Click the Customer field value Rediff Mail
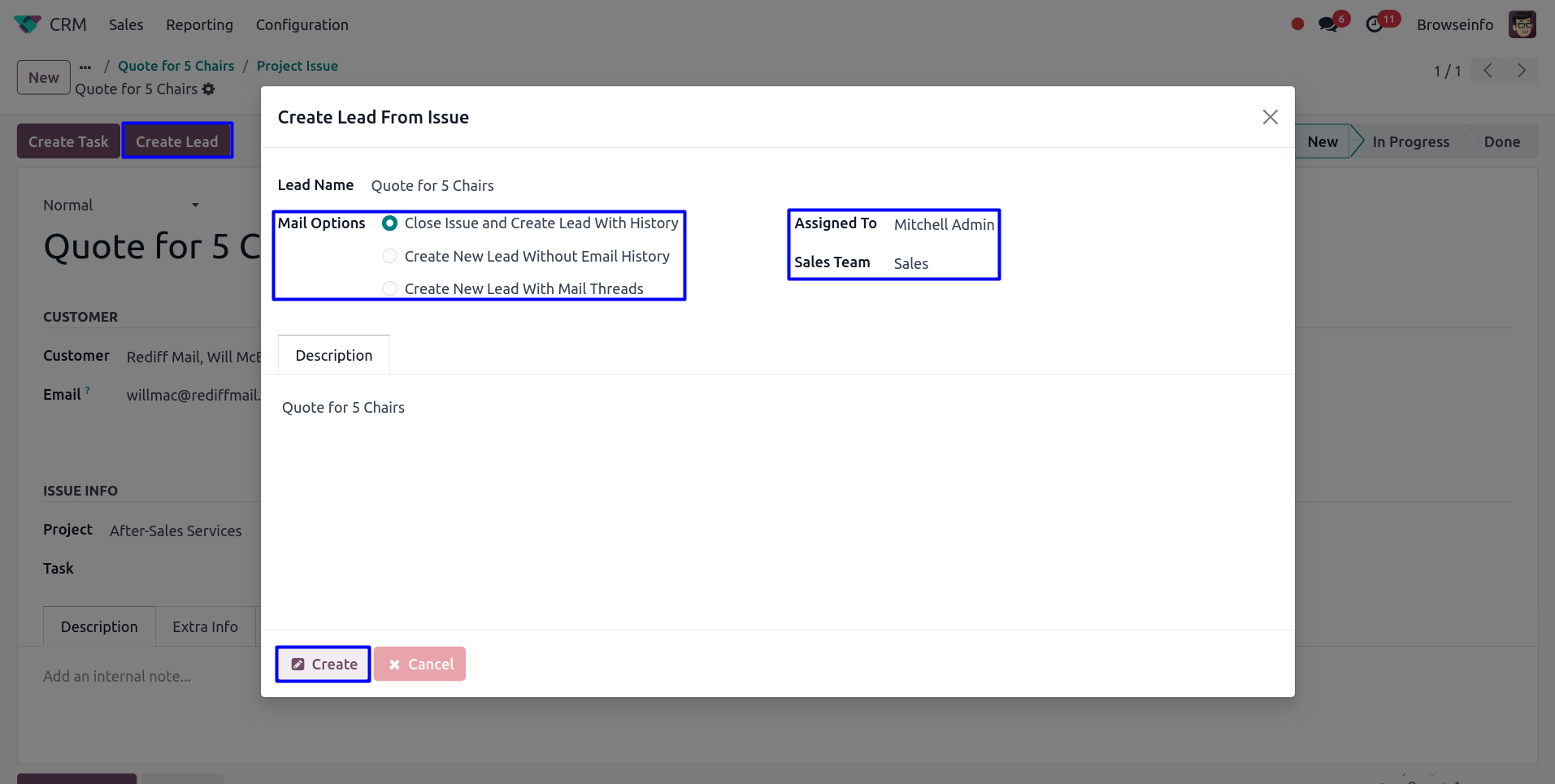Screen dimensions: 1555x784 pyautogui.click(x=193, y=357)
